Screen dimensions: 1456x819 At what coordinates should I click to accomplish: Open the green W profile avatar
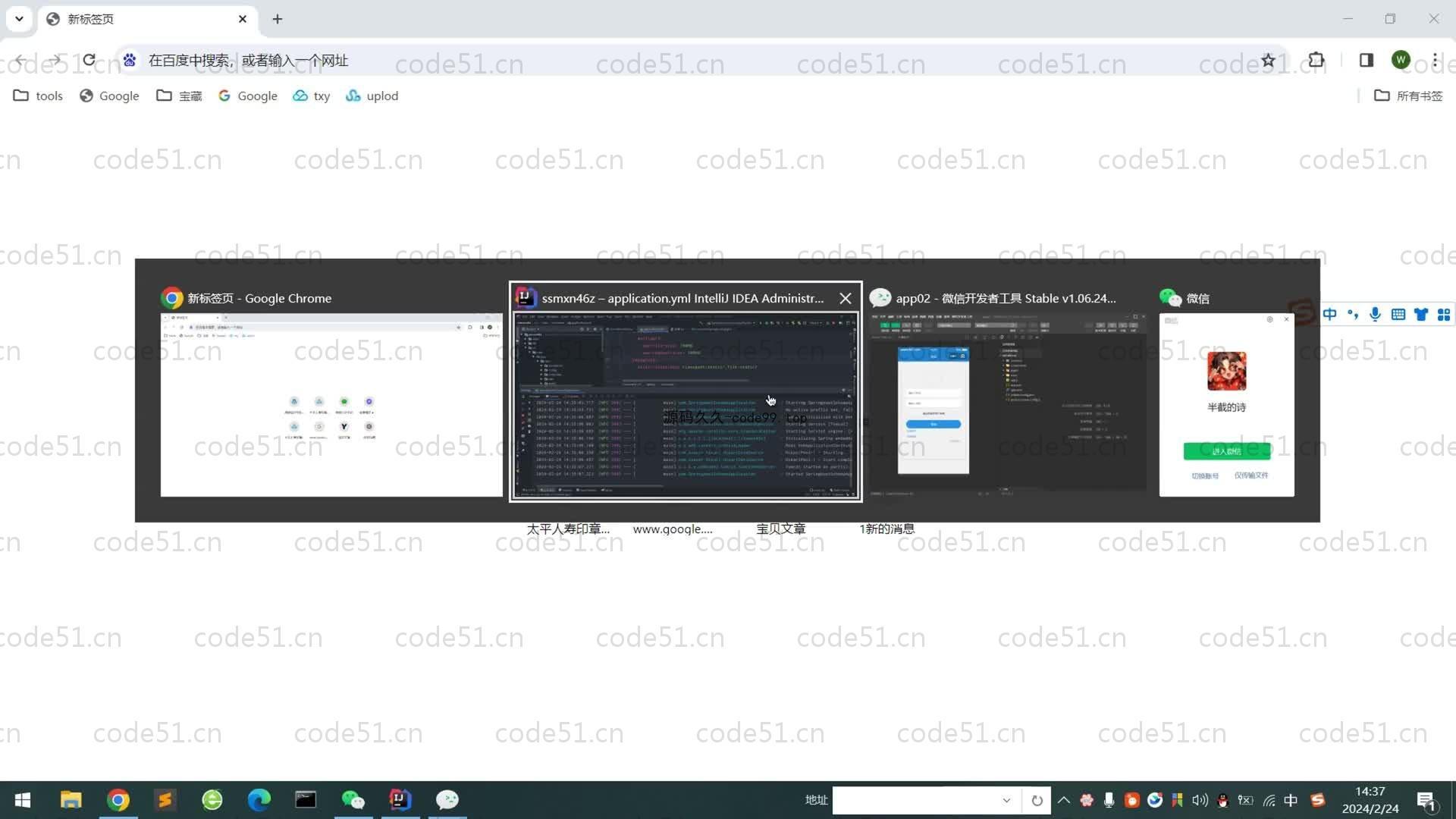pos(1401,60)
